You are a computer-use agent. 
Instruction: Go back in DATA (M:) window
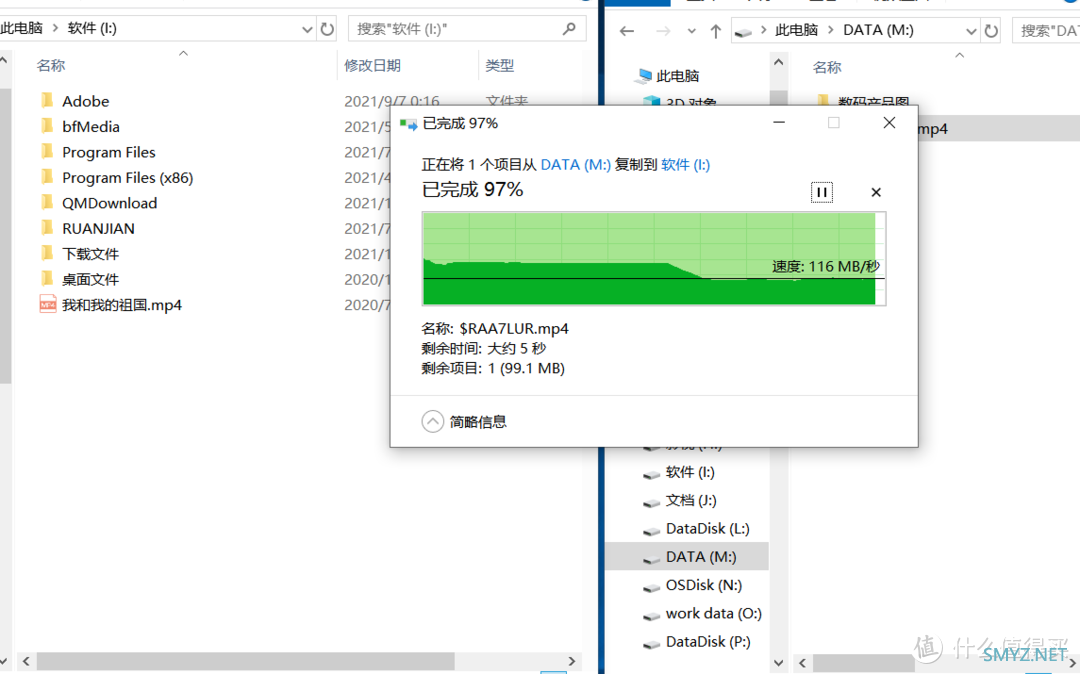pyautogui.click(x=627, y=31)
